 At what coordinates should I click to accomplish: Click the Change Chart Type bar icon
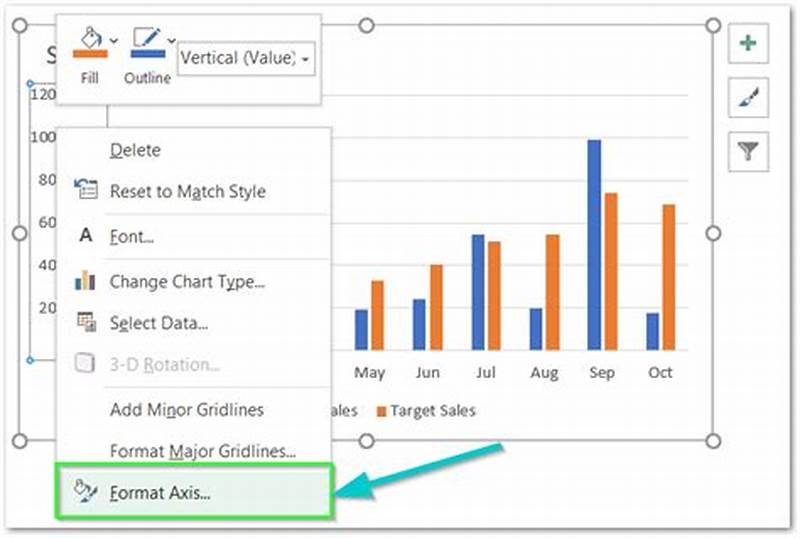point(85,280)
